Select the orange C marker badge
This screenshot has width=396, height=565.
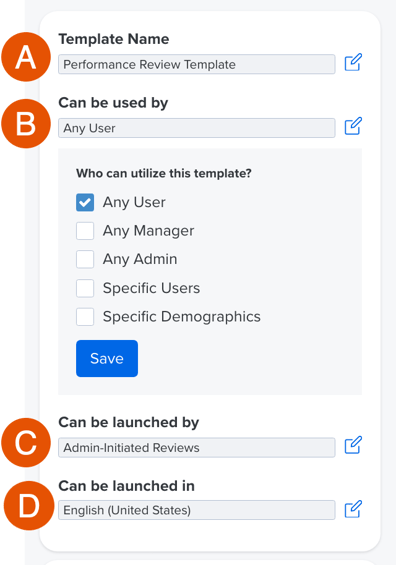[26, 442]
